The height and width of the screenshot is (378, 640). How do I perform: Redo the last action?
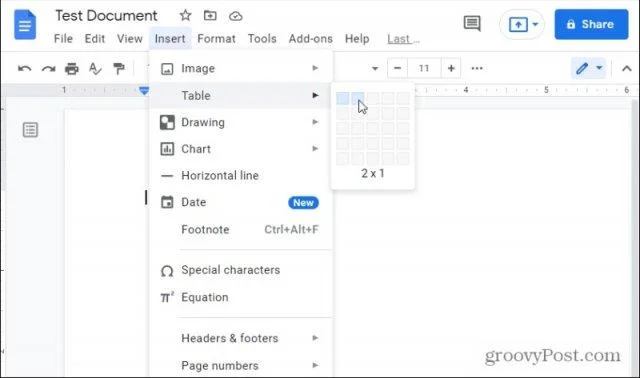[48, 68]
